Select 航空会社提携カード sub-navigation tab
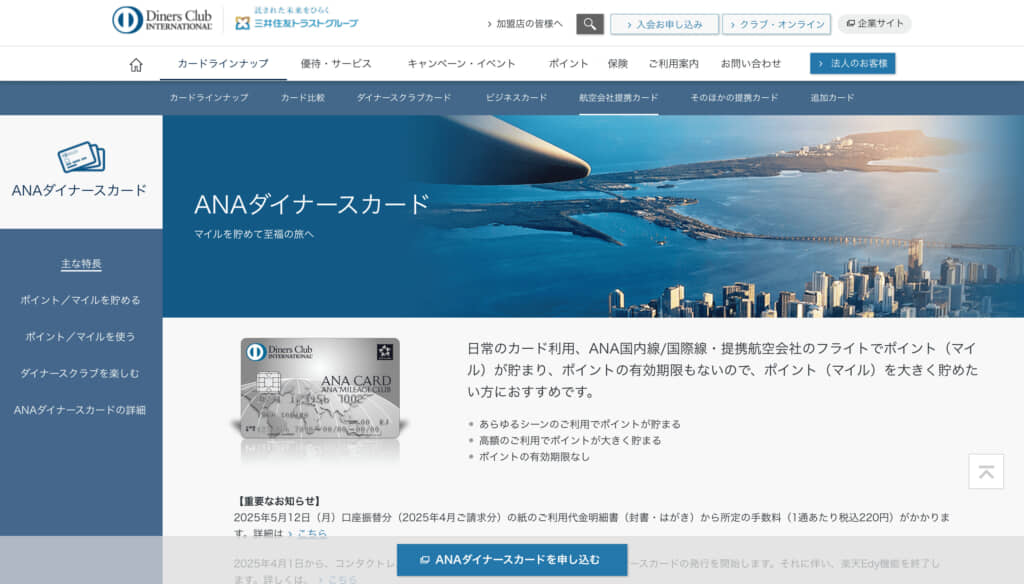The height and width of the screenshot is (584, 1024). [618, 98]
